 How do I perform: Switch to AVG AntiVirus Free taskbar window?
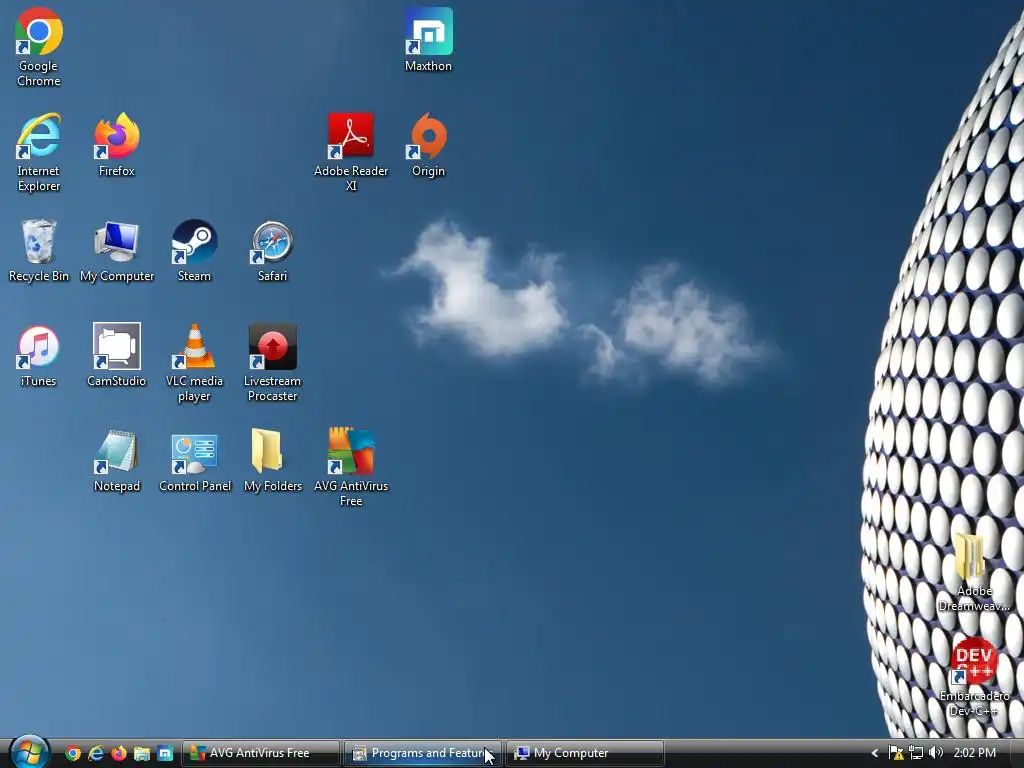click(x=261, y=753)
